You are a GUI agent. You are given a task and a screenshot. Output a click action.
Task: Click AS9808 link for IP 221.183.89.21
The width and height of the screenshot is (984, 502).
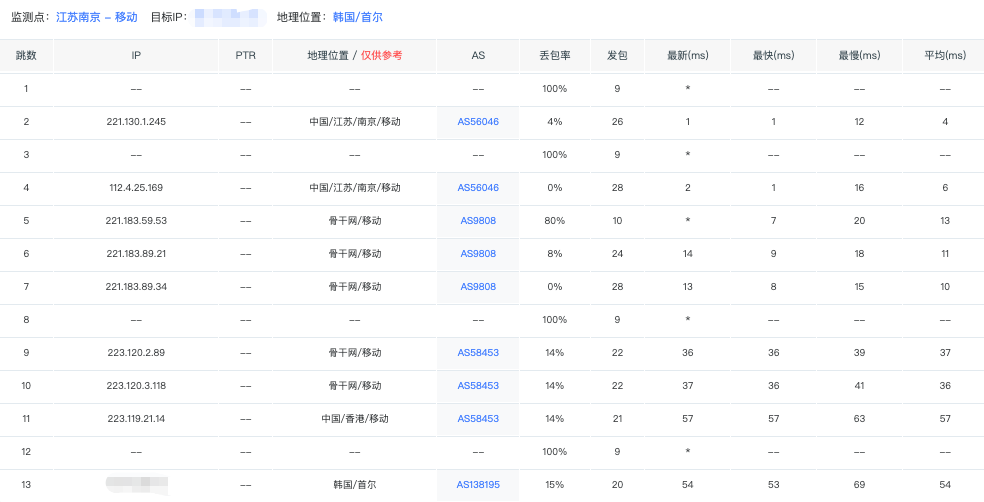point(478,253)
